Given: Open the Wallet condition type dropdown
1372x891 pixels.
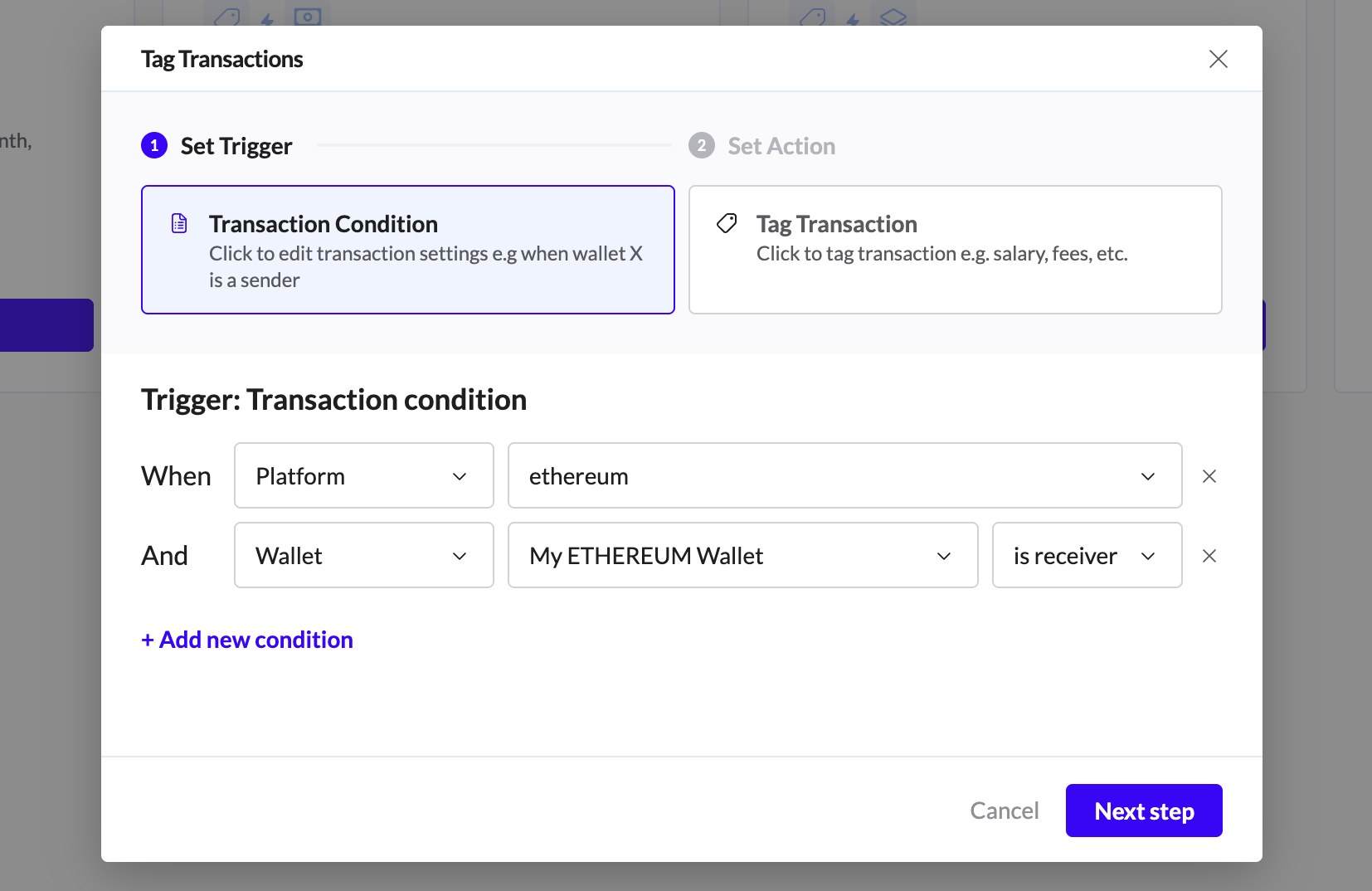Looking at the screenshot, I should pos(363,555).
